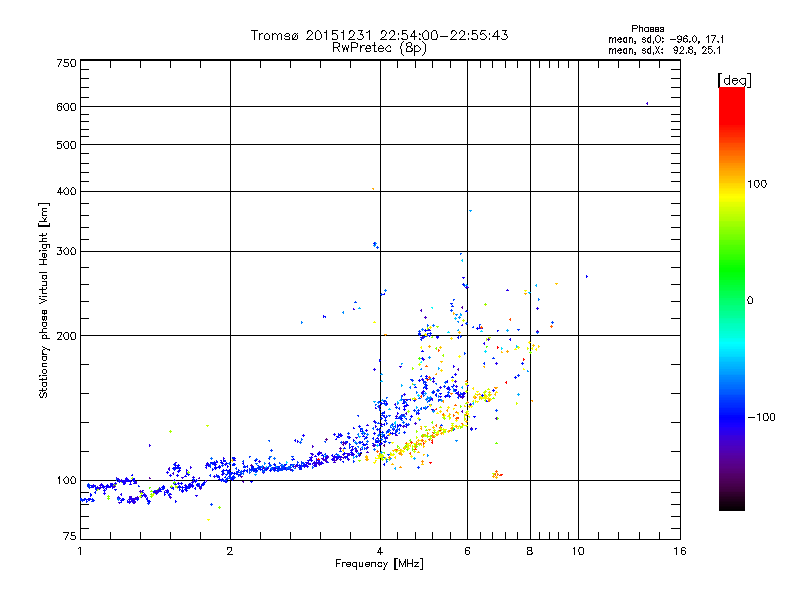Screen dimensions: 800x600
Task: Click the 'mean, sd,X: 92.8, 25.1' line
Action: click(664, 51)
